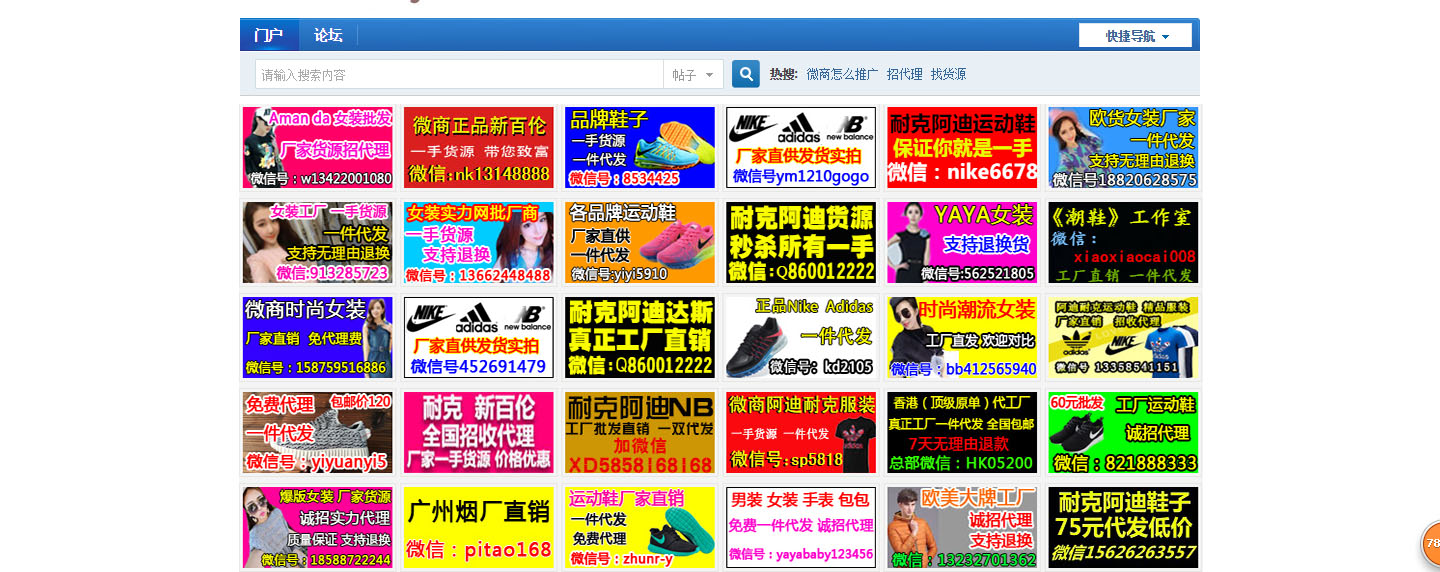Open the 耐克阿迪达斯 真正工厂直销 banner
This screenshot has height=572, width=1440.
[x=640, y=338]
